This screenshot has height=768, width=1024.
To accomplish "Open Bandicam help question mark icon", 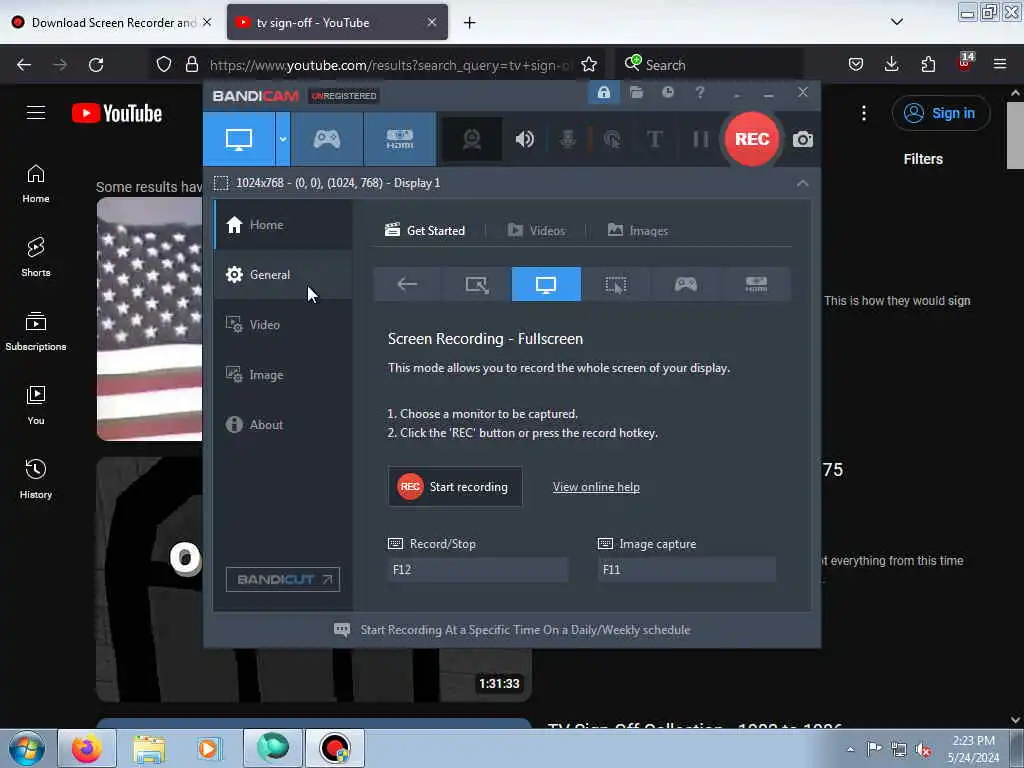I will coord(700,93).
